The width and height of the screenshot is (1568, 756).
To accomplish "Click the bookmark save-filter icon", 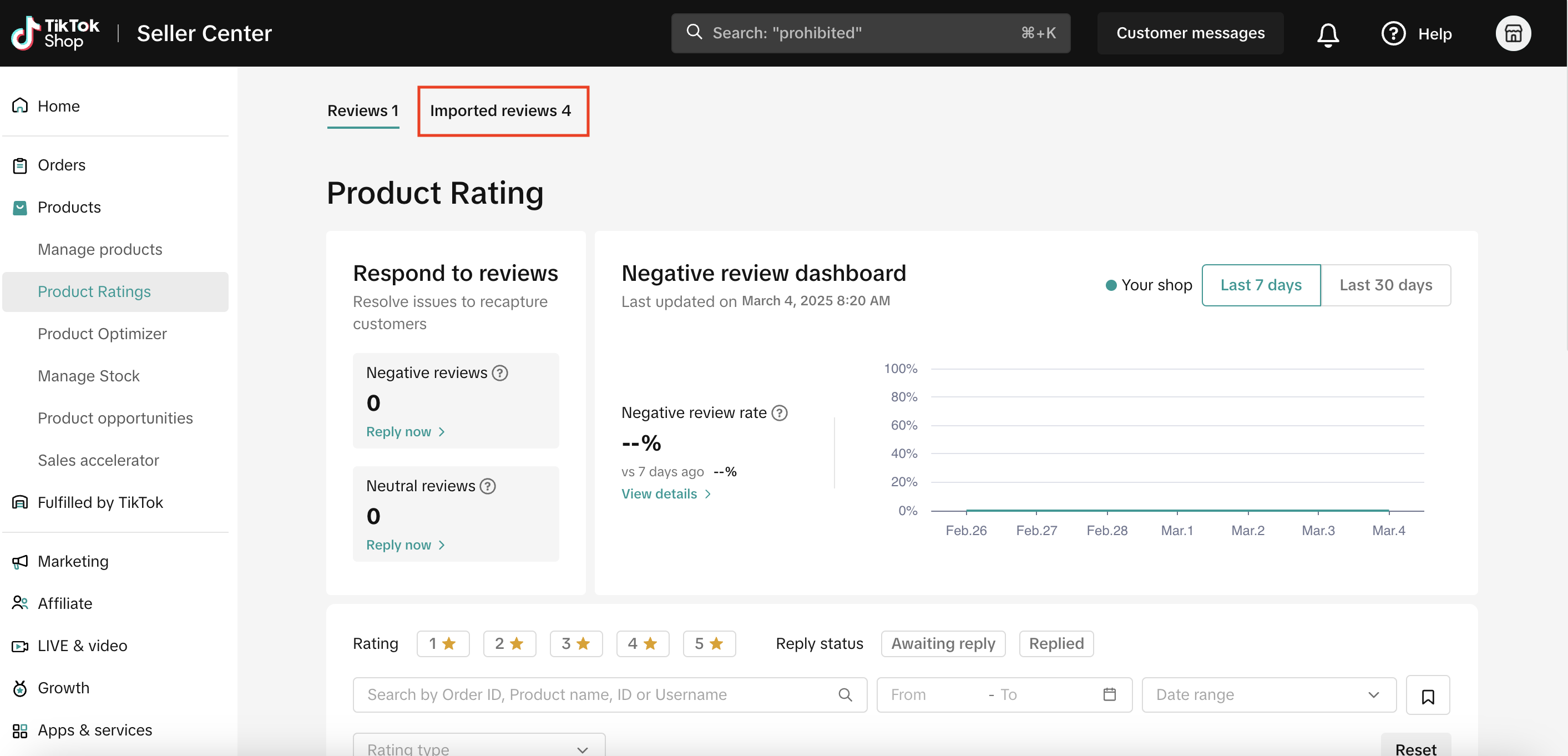I will click(x=1428, y=695).
